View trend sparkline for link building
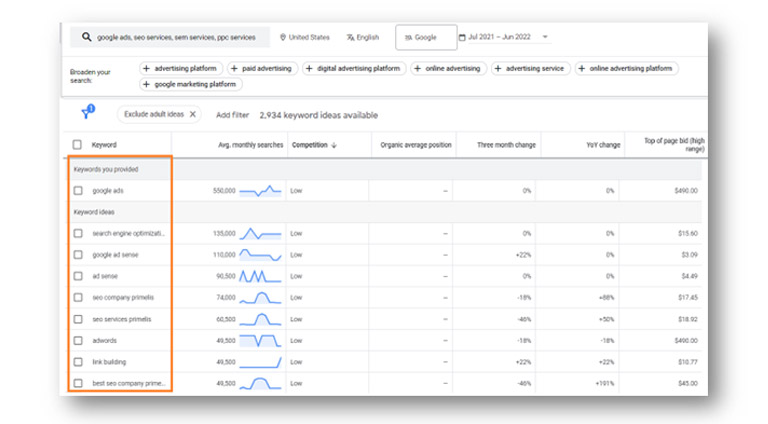Viewport: 768px width, 424px height. click(260, 362)
